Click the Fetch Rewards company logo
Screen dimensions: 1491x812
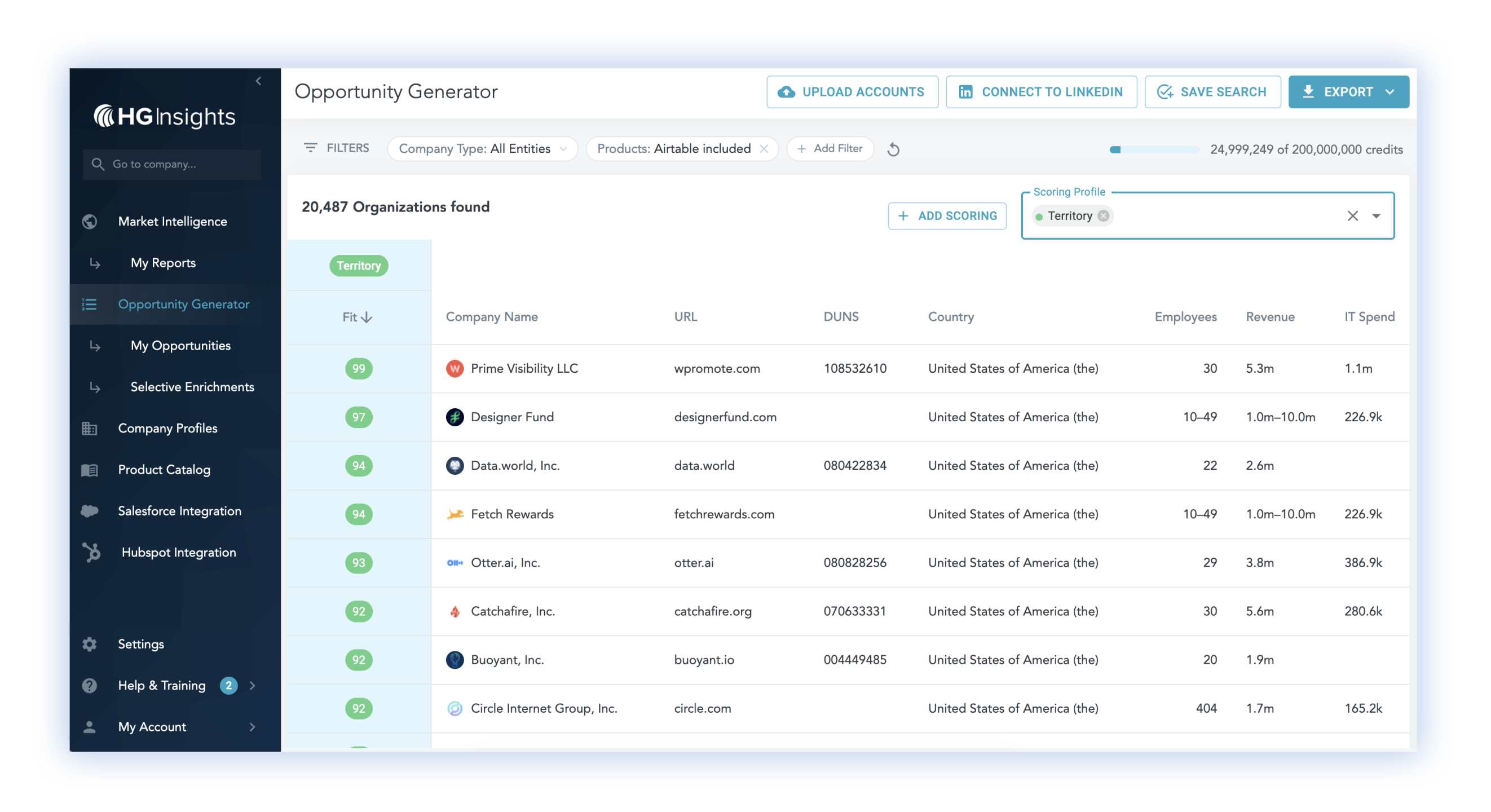(x=455, y=514)
